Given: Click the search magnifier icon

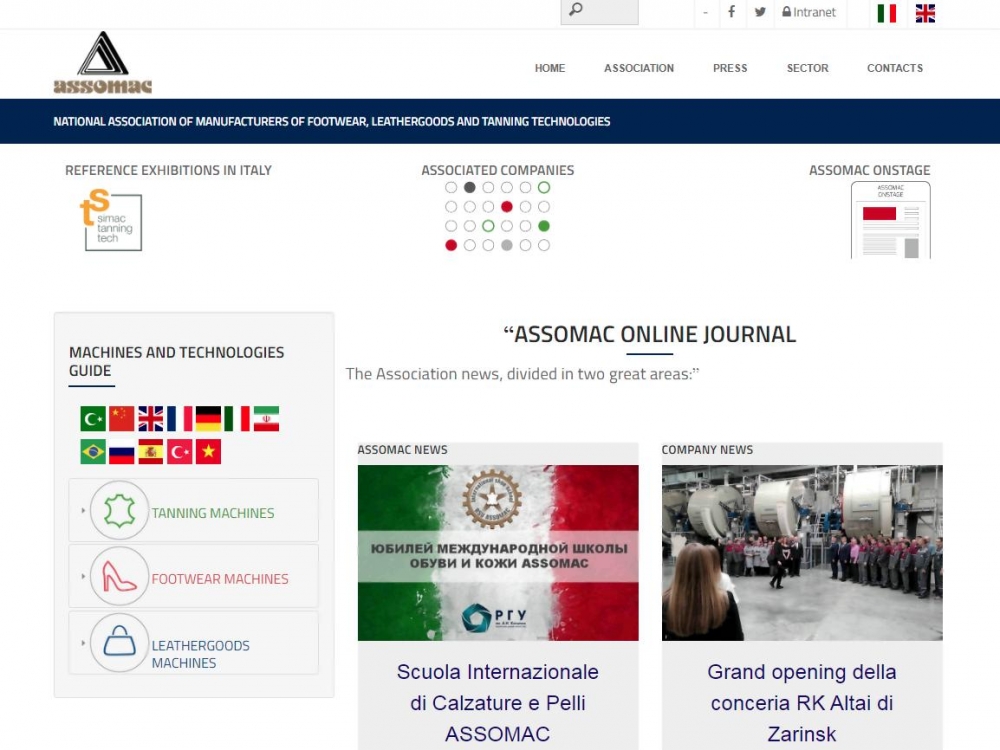Looking at the screenshot, I should click(x=576, y=10).
